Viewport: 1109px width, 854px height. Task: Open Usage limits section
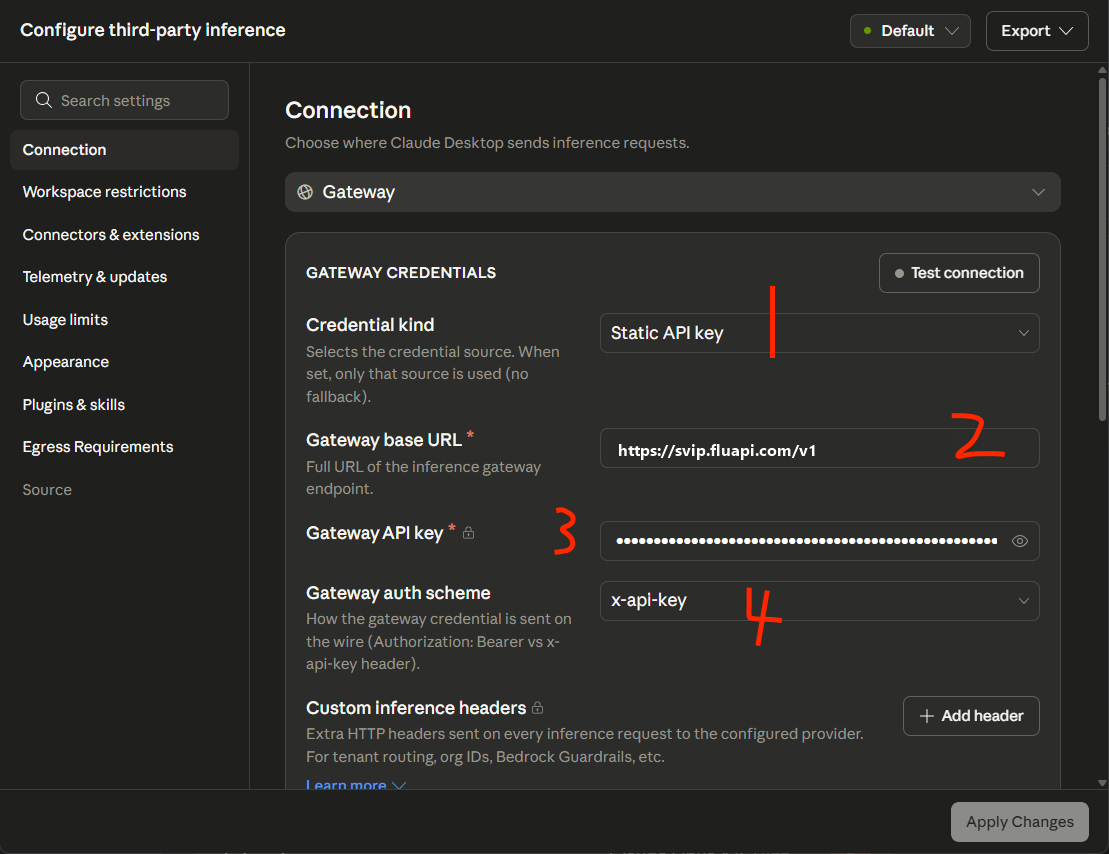65,320
